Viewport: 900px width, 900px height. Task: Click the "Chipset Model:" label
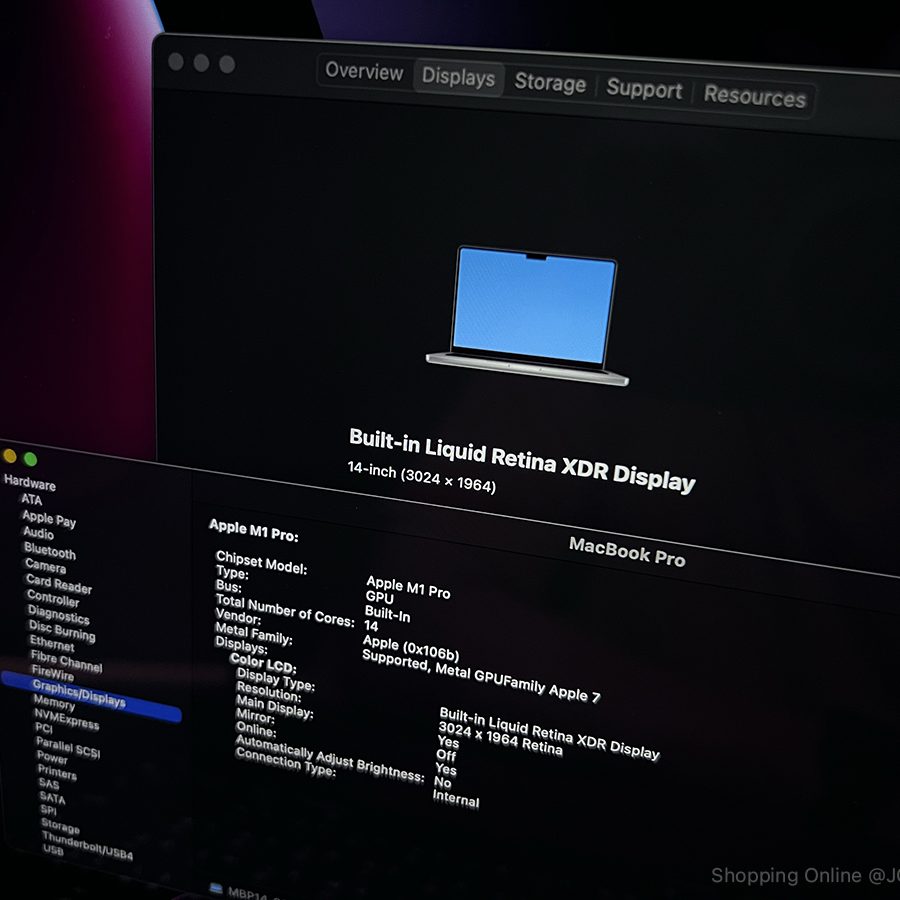point(261,562)
